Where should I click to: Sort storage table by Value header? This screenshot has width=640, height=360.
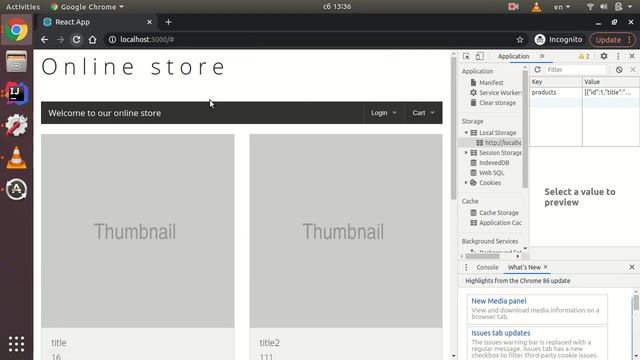(x=611, y=82)
